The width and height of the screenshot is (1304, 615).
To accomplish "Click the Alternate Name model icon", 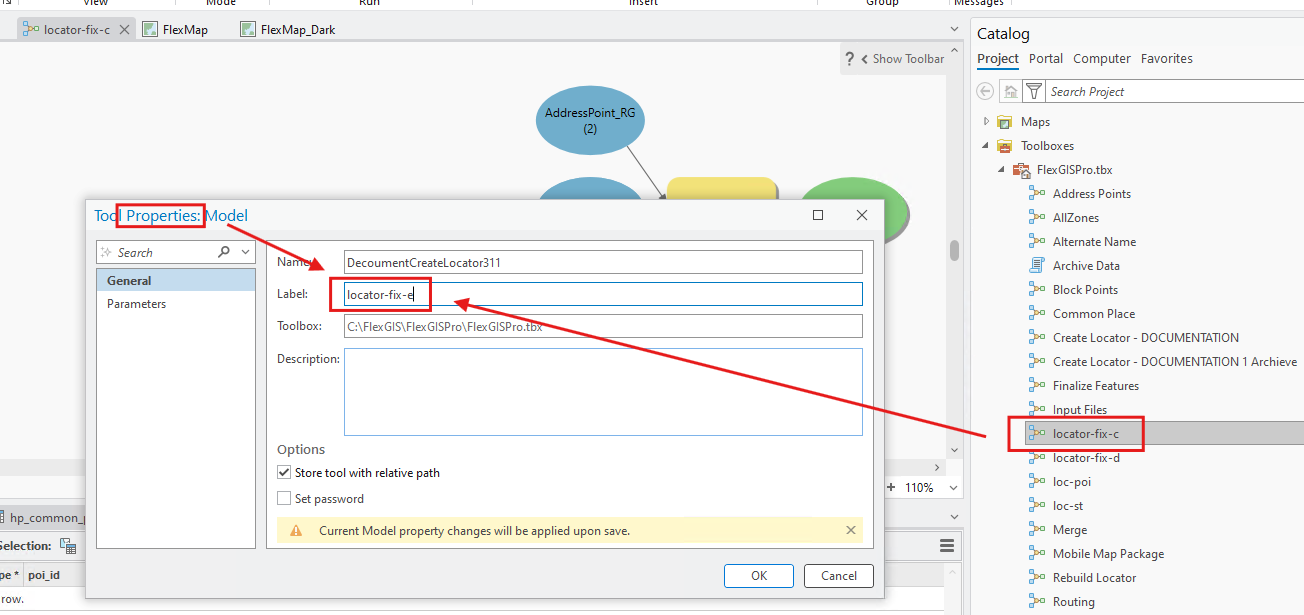I will point(1036,241).
